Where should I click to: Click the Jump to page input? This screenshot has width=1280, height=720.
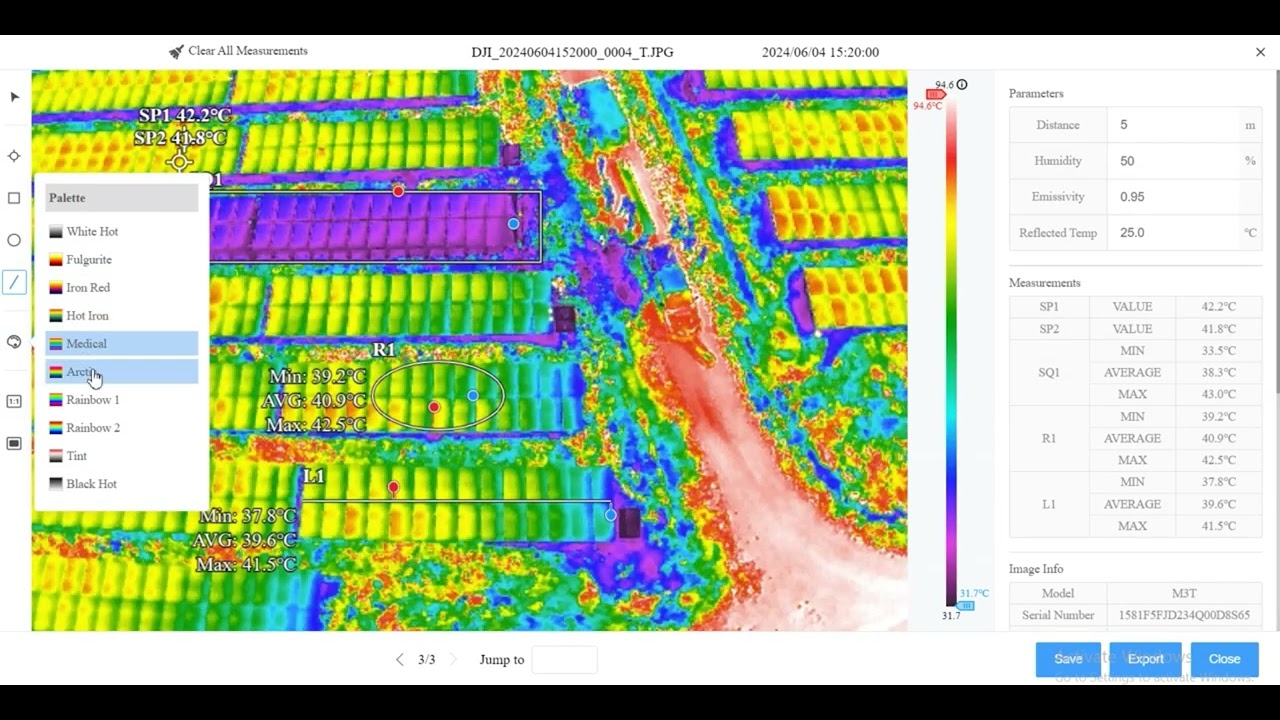[x=564, y=659]
